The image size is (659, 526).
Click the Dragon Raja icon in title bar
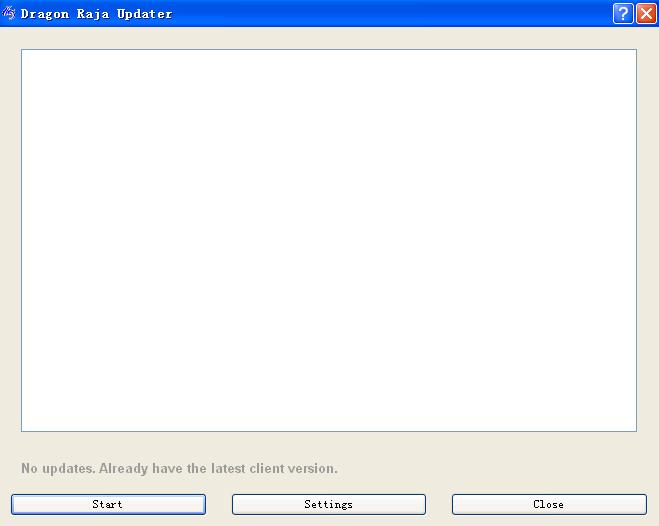[x=10, y=14]
